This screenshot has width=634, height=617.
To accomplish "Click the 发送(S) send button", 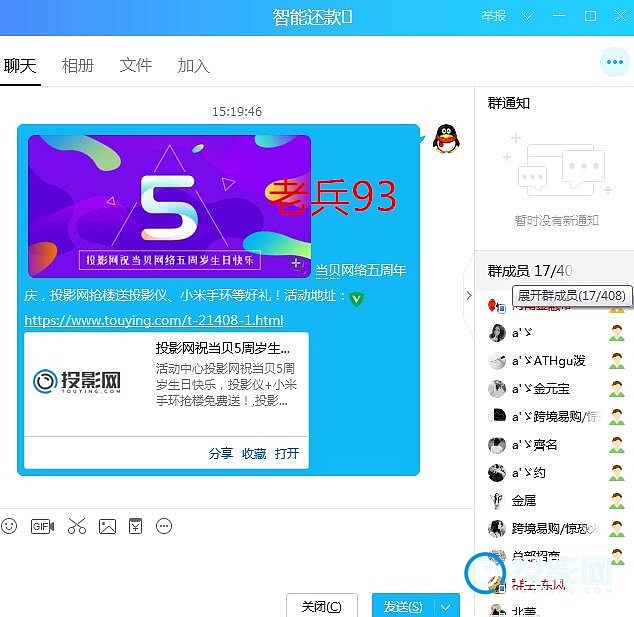I will [403, 606].
